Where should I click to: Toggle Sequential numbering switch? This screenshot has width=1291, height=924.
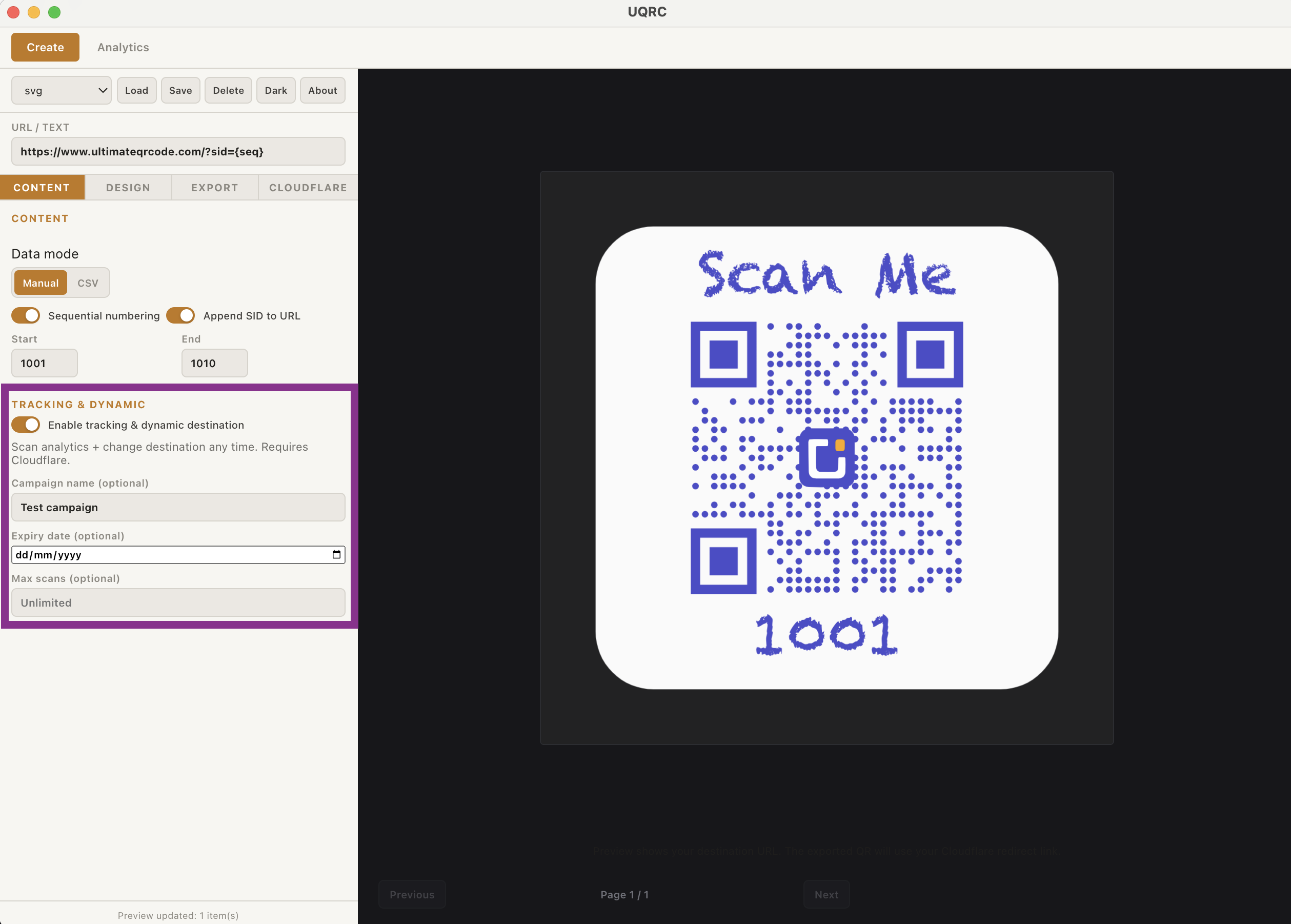tap(26, 315)
